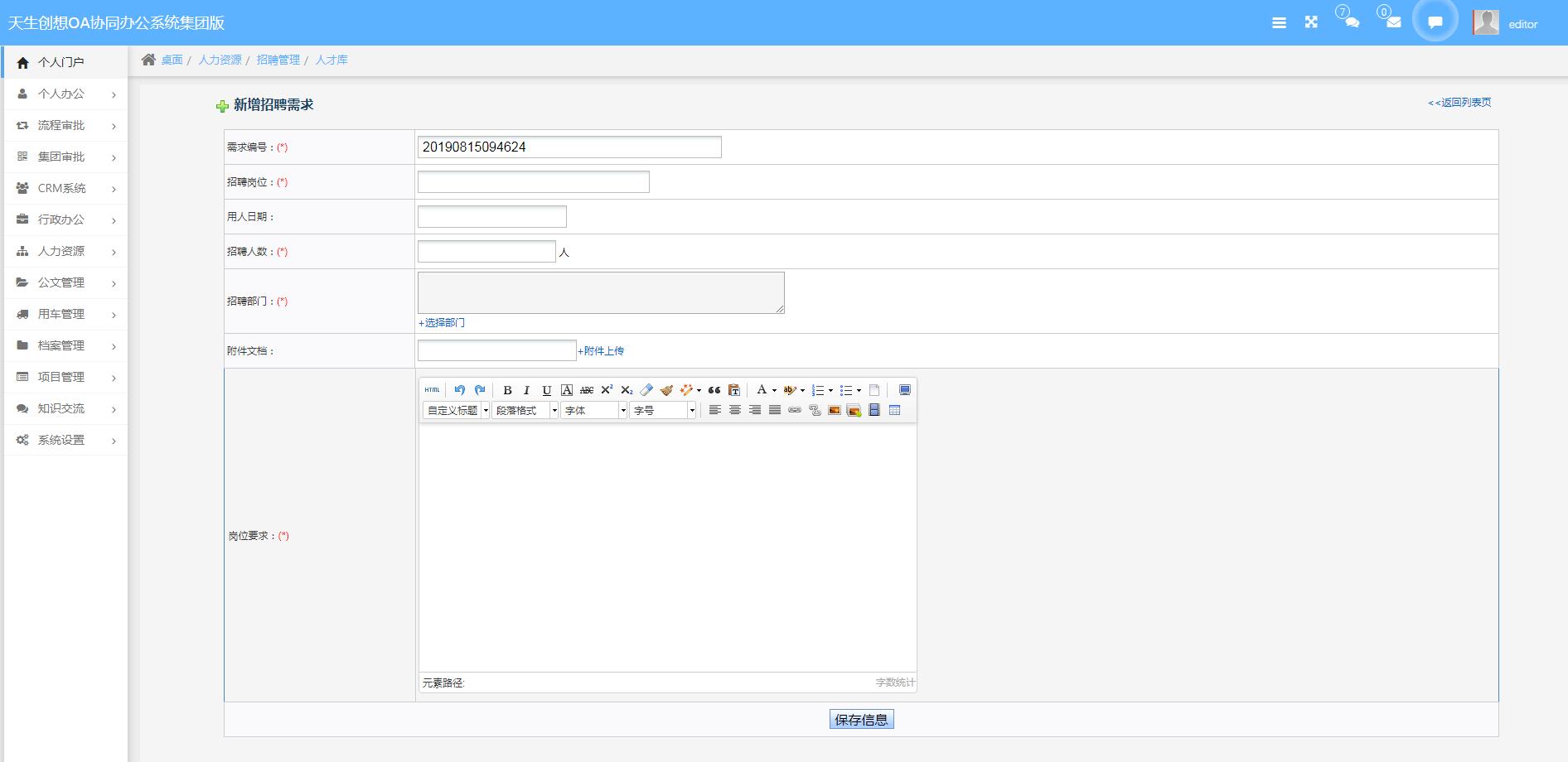Insert a hyperlink
This screenshot has width=1568, height=762.
point(795,410)
